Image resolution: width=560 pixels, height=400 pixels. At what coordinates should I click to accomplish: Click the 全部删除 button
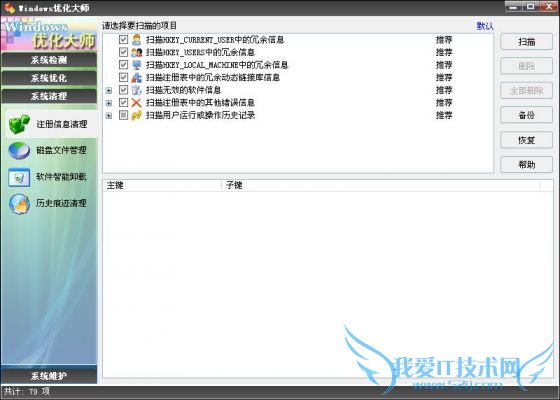[526, 91]
